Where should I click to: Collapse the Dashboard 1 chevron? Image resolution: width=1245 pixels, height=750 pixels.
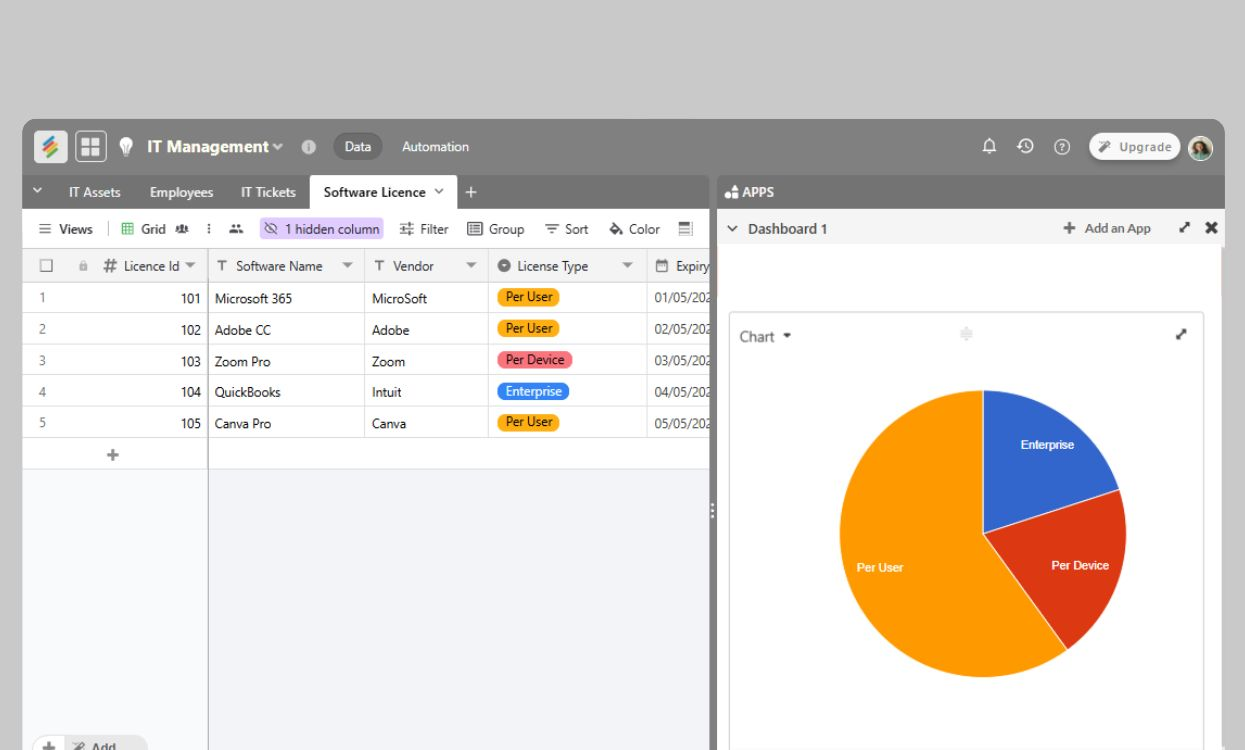[x=732, y=229]
